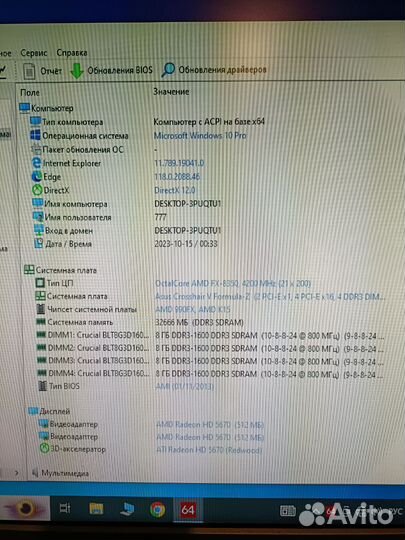Click the Тип ЦП processor icon
The height and width of the screenshot is (540, 405).
(40, 283)
